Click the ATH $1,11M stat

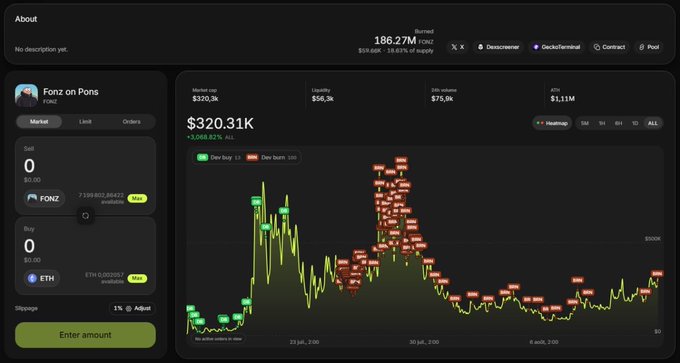pos(563,95)
